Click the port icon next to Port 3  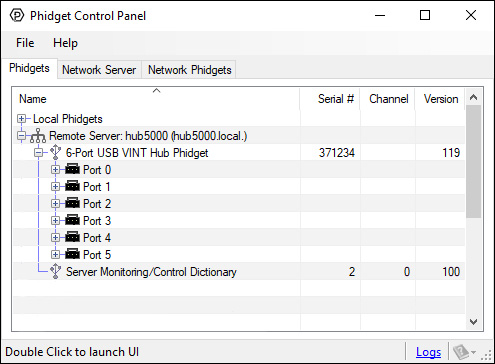click(72, 220)
